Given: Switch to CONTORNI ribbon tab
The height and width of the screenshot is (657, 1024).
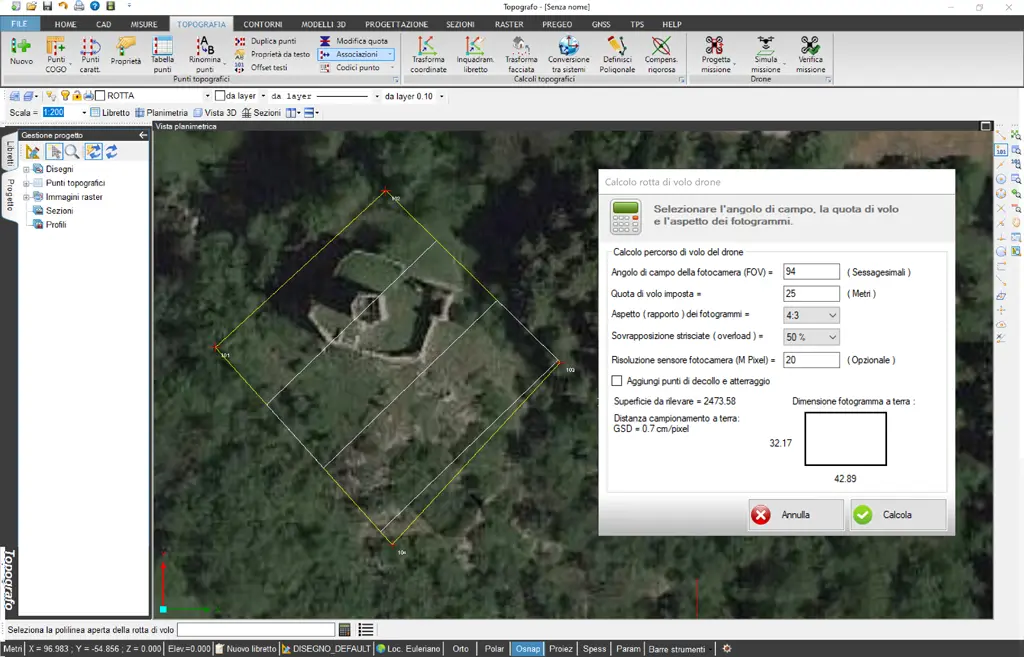Looking at the screenshot, I should 263,24.
